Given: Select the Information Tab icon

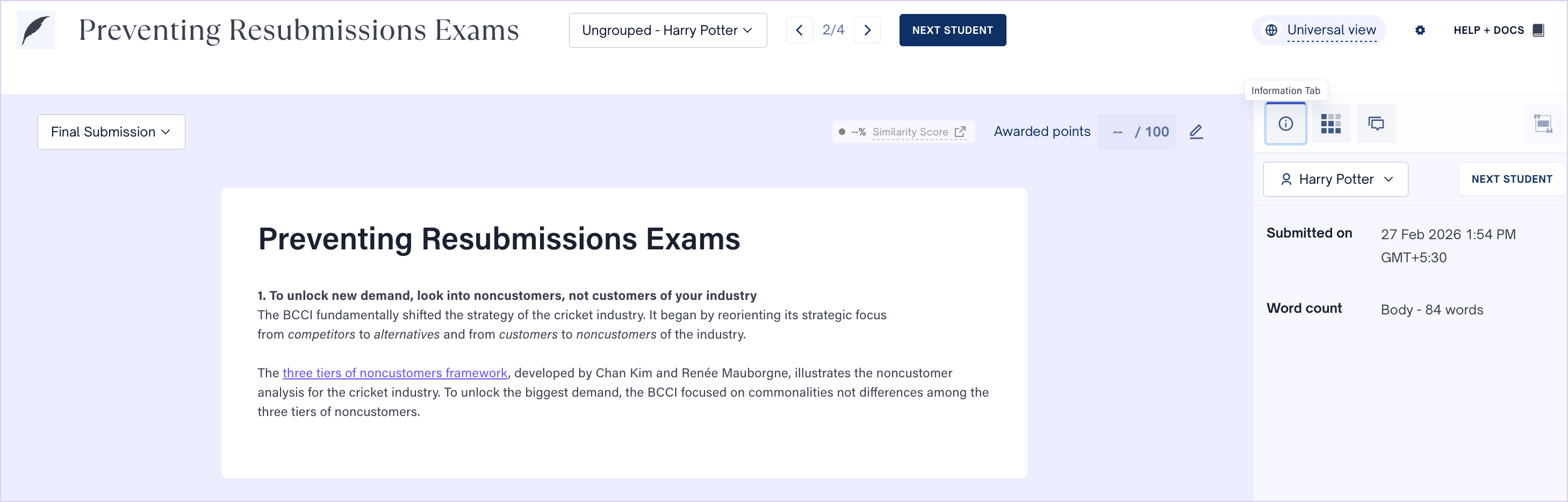Looking at the screenshot, I should click(1285, 124).
